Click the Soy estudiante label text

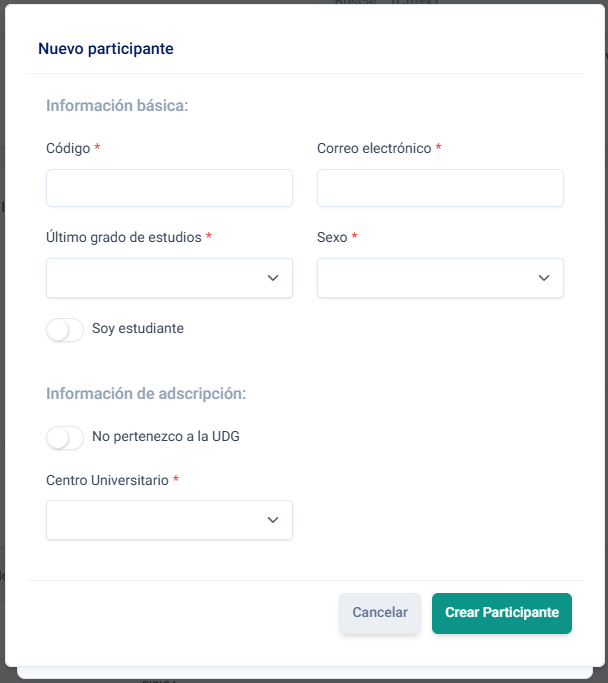[x=138, y=328]
